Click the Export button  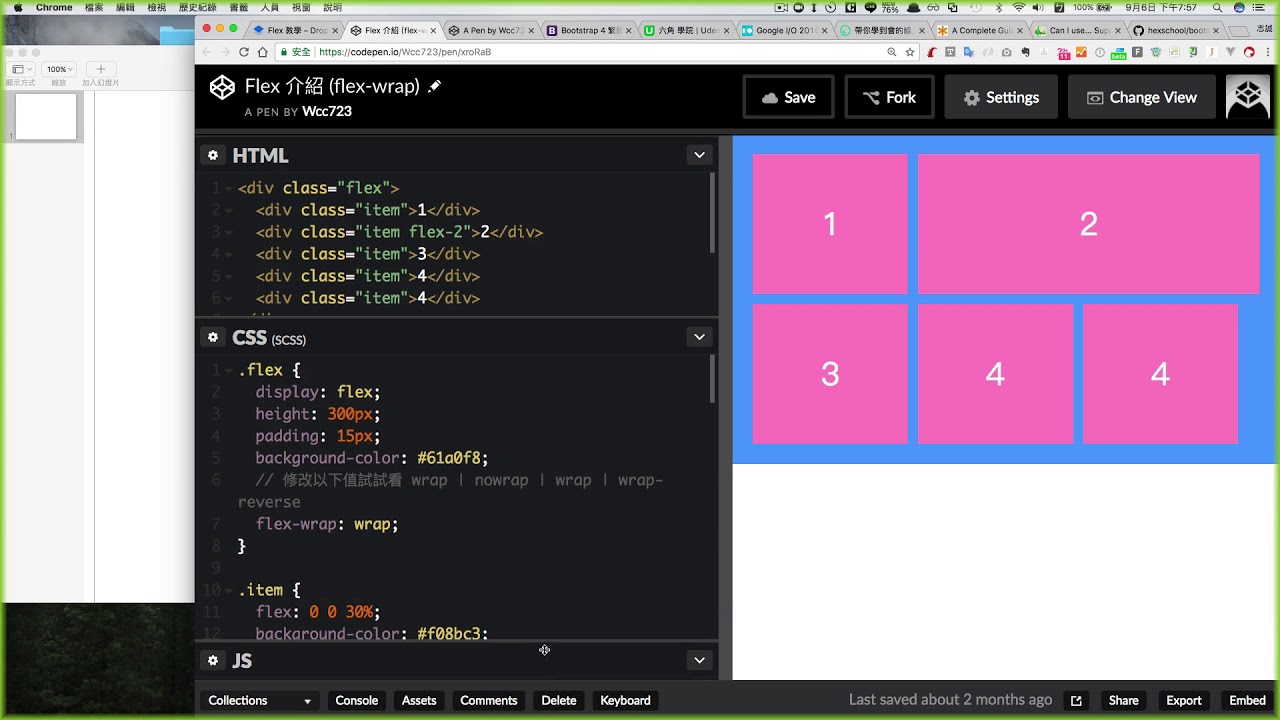click(1184, 701)
